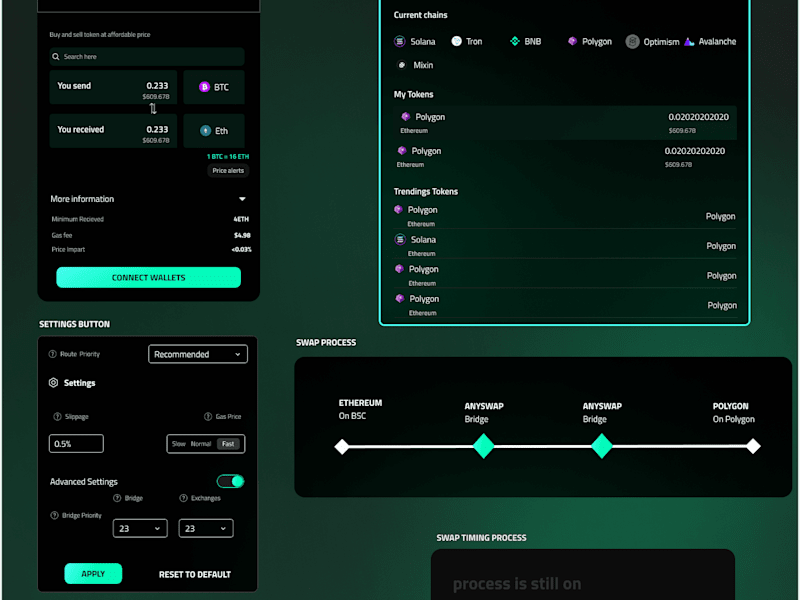Viewport: 800px width, 600px height.
Task: Click the You received amount box
Action: point(113,131)
